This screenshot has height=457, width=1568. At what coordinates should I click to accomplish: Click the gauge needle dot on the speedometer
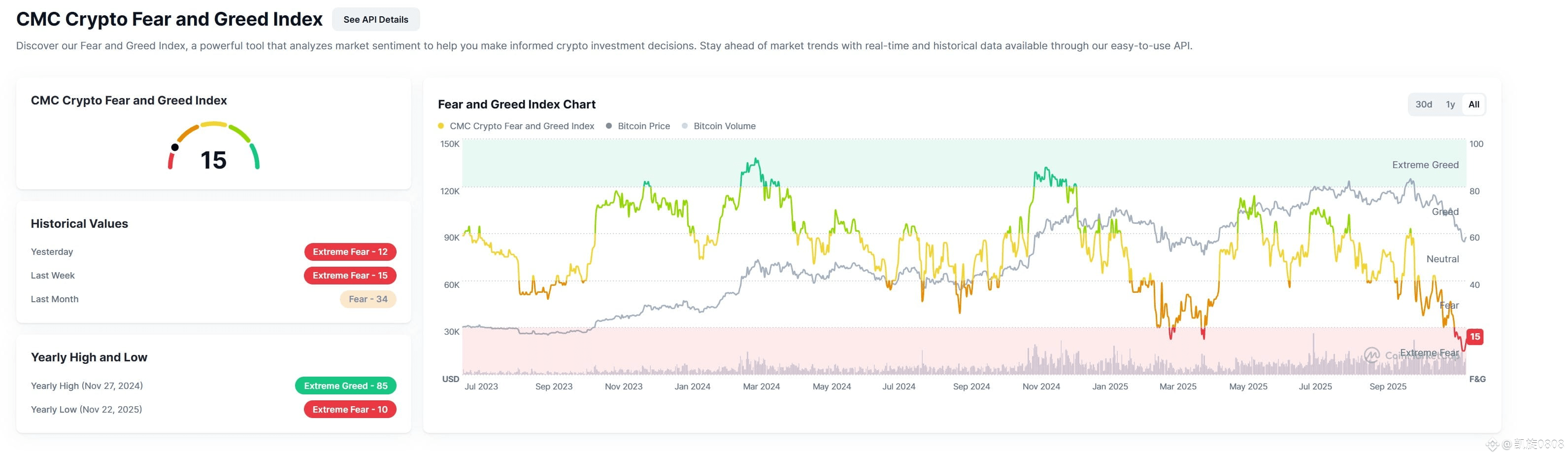coord(175,148)
